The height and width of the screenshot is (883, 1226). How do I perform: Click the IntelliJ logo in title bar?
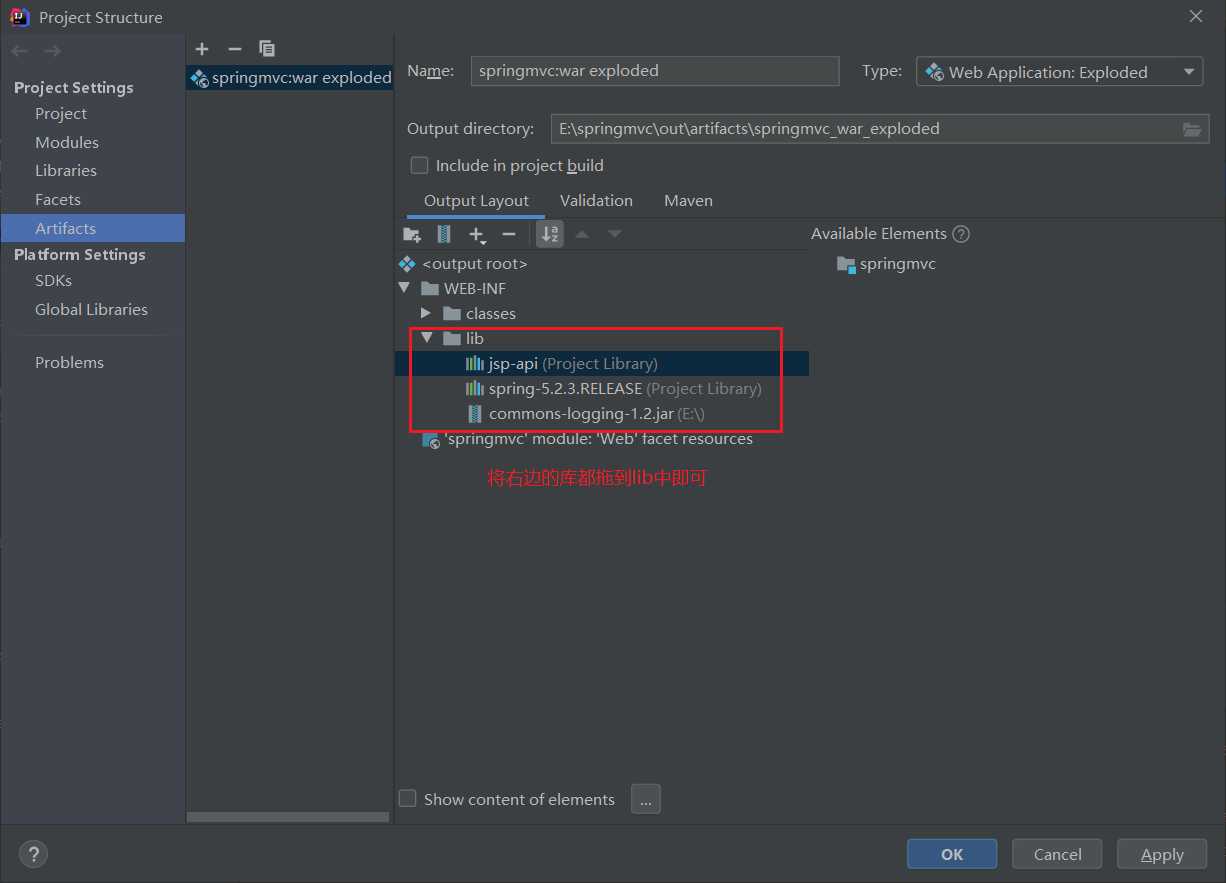point(20,17)
